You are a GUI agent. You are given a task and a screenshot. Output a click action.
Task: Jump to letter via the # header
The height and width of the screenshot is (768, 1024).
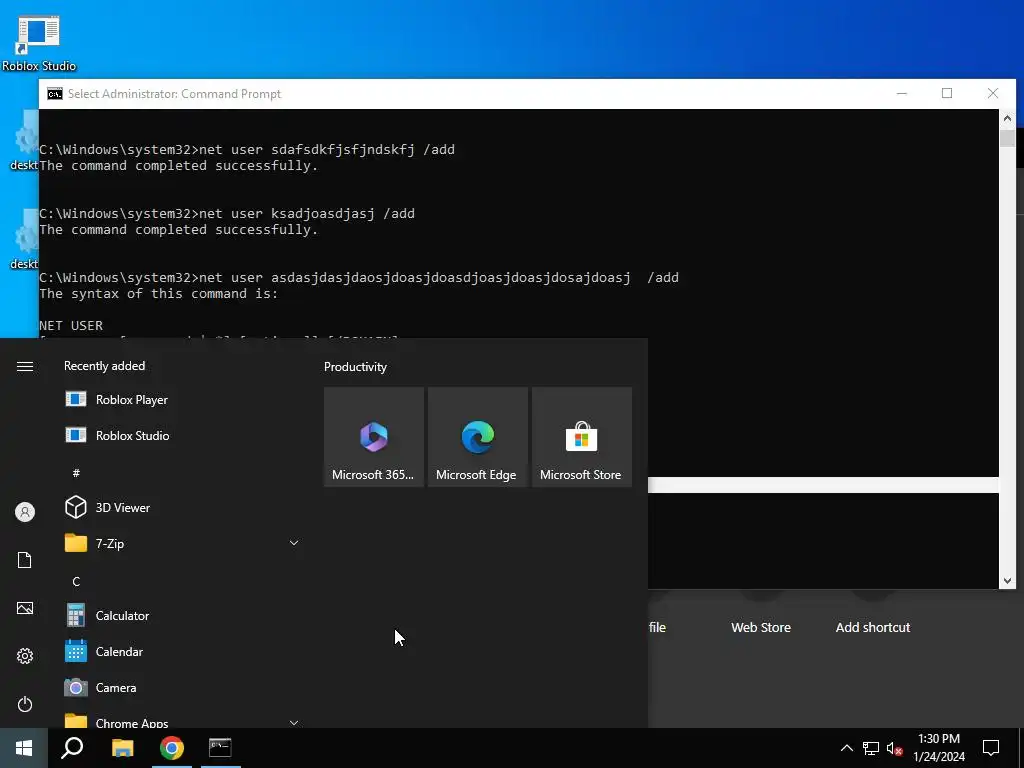(x=76, y=473)
